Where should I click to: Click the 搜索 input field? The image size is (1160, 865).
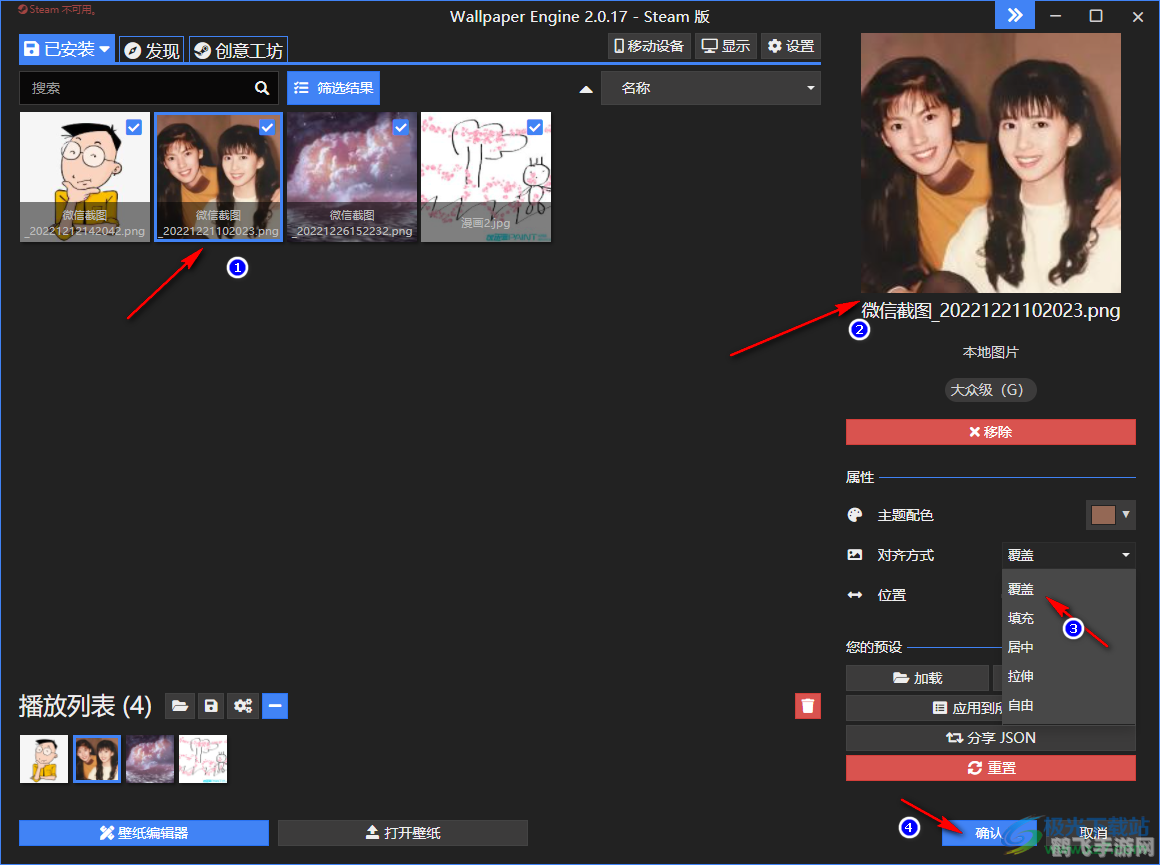(135, 88)
